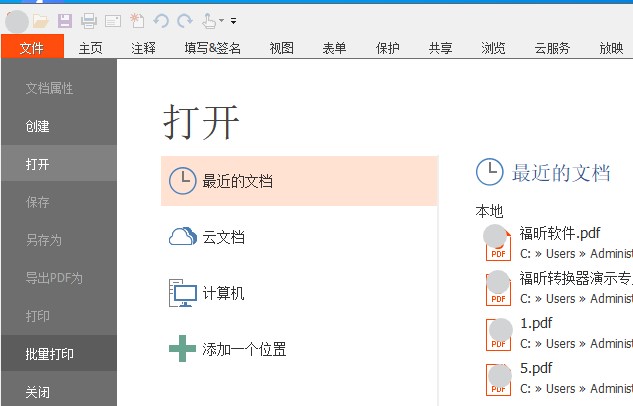Select 打印 in the file sidebar
Screen dimensions: 633x406
click(x=59, y=316)
